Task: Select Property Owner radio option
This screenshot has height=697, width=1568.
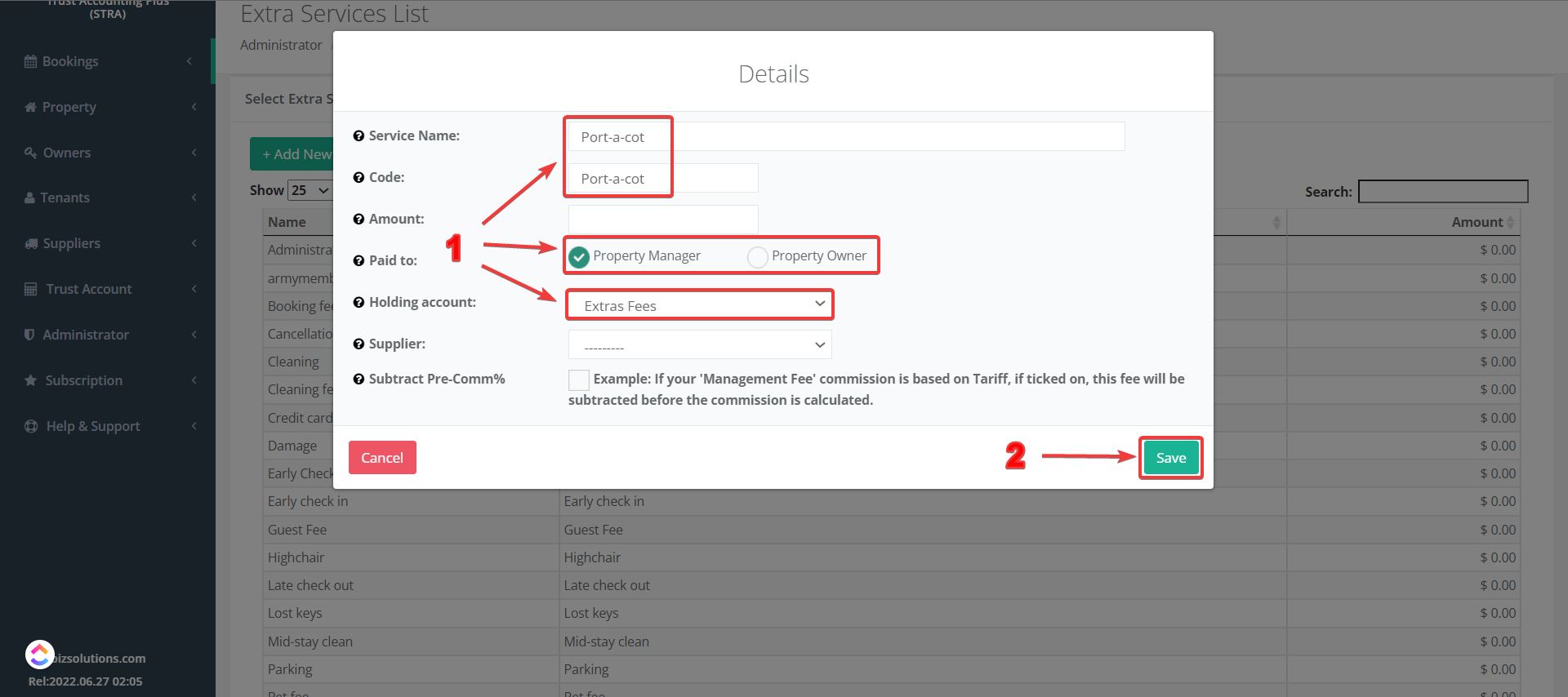Action: 758,257
